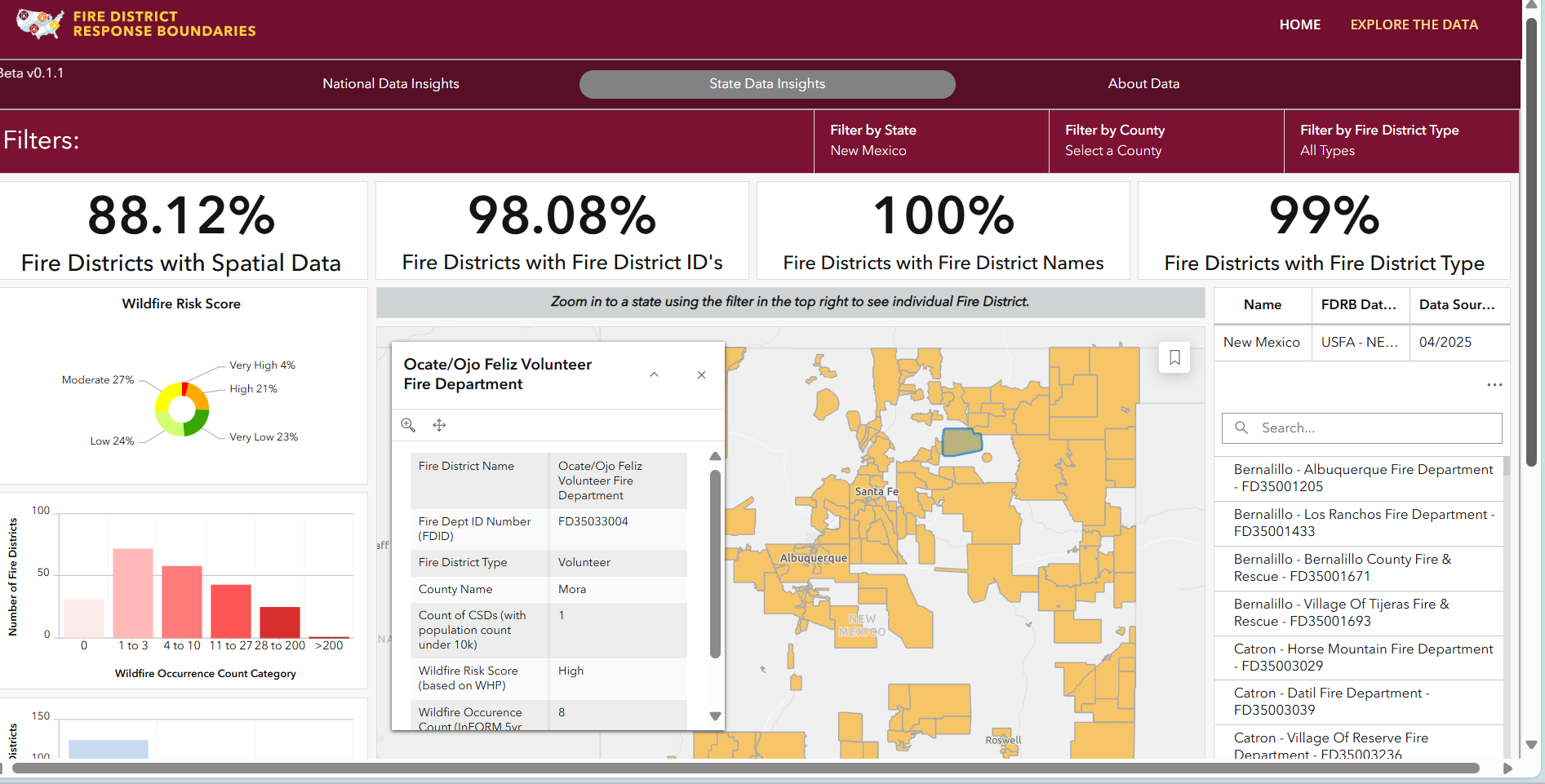This screenshot has width=1545, height=784.
Task: Click the FDRB Dat... column header
Action: coord(1361,304)
